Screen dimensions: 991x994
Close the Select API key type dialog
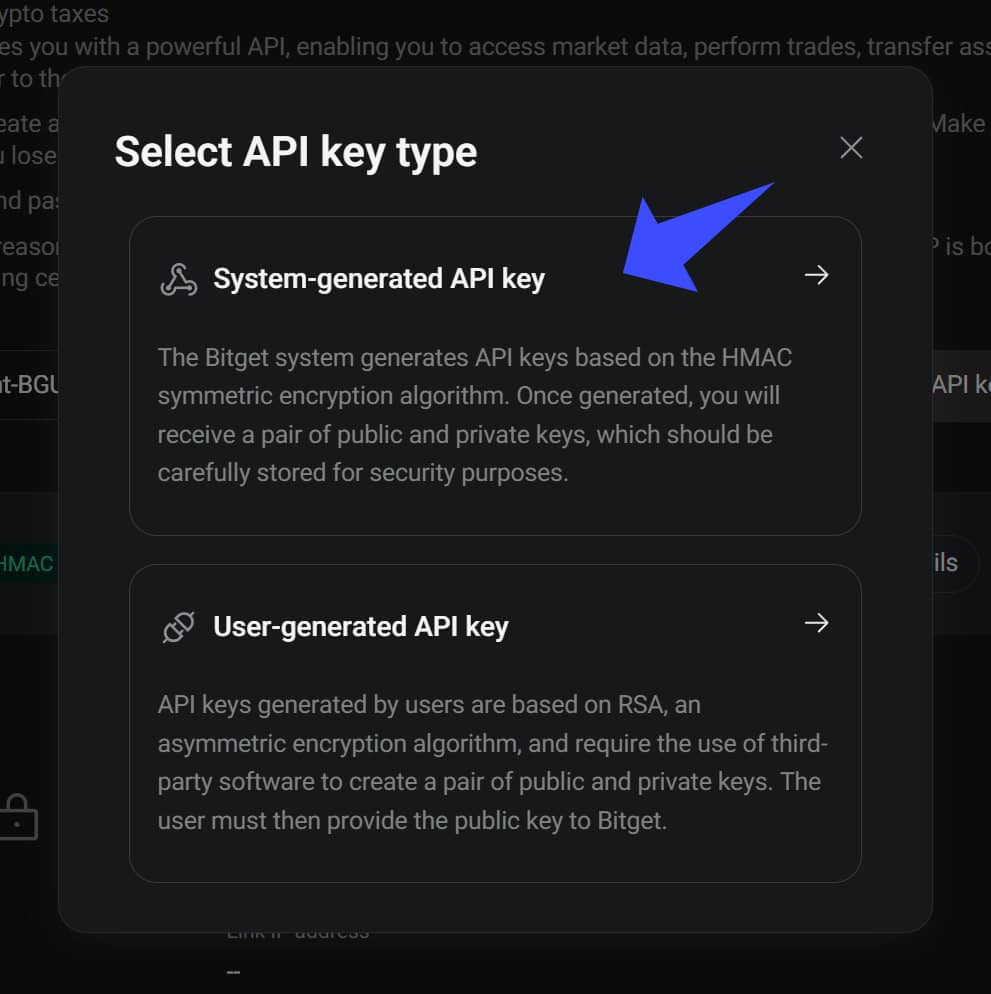(x=851, y=148)
